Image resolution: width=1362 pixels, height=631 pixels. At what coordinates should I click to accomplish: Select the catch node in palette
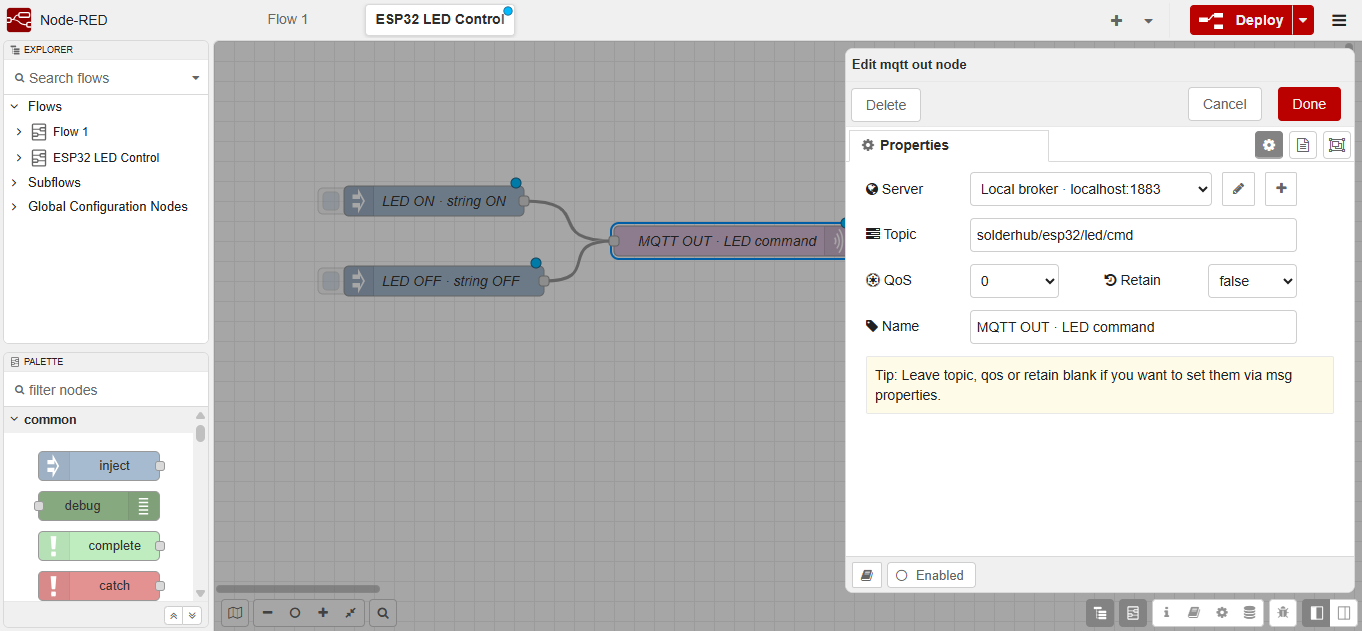99,586
